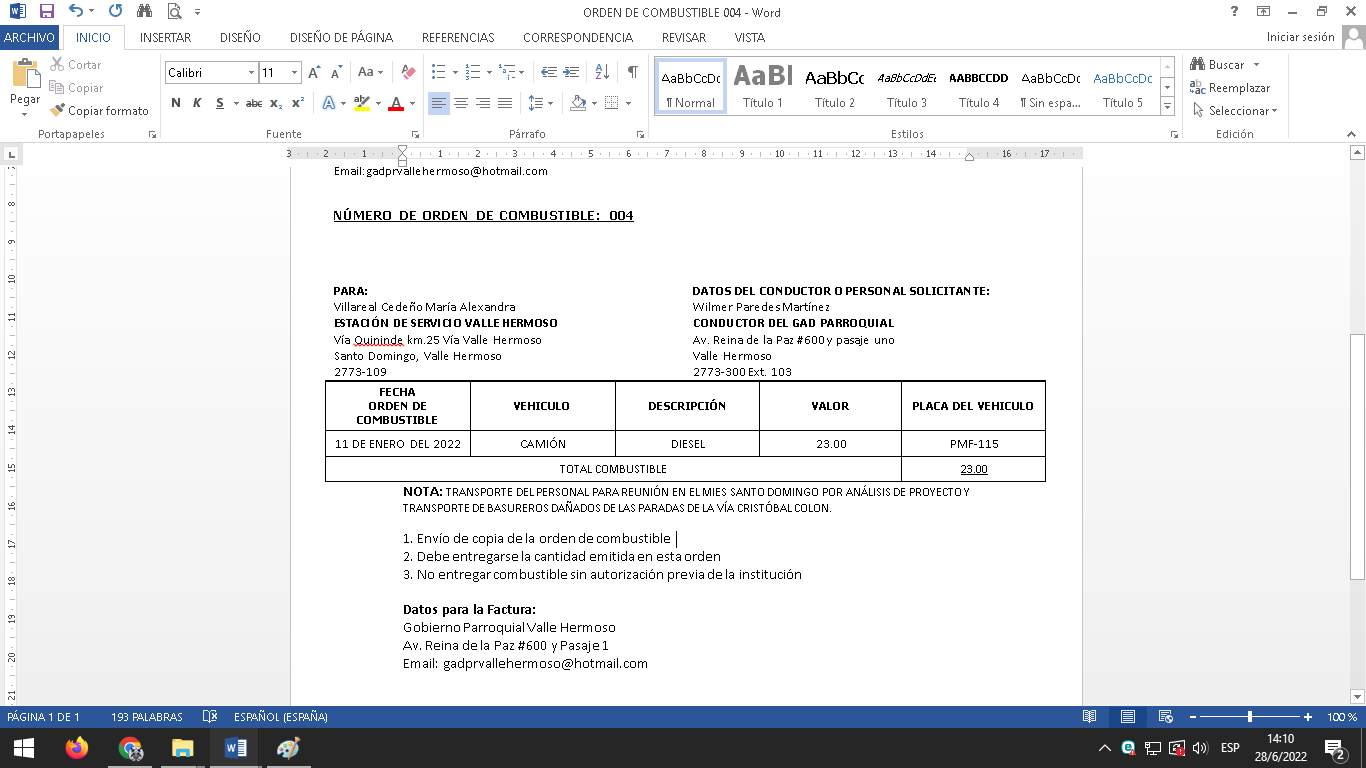This screenshot has width=1366, height=768.
Task: Show paragraph marks with pilcrow icon
Action: click(x=632, y=72)
